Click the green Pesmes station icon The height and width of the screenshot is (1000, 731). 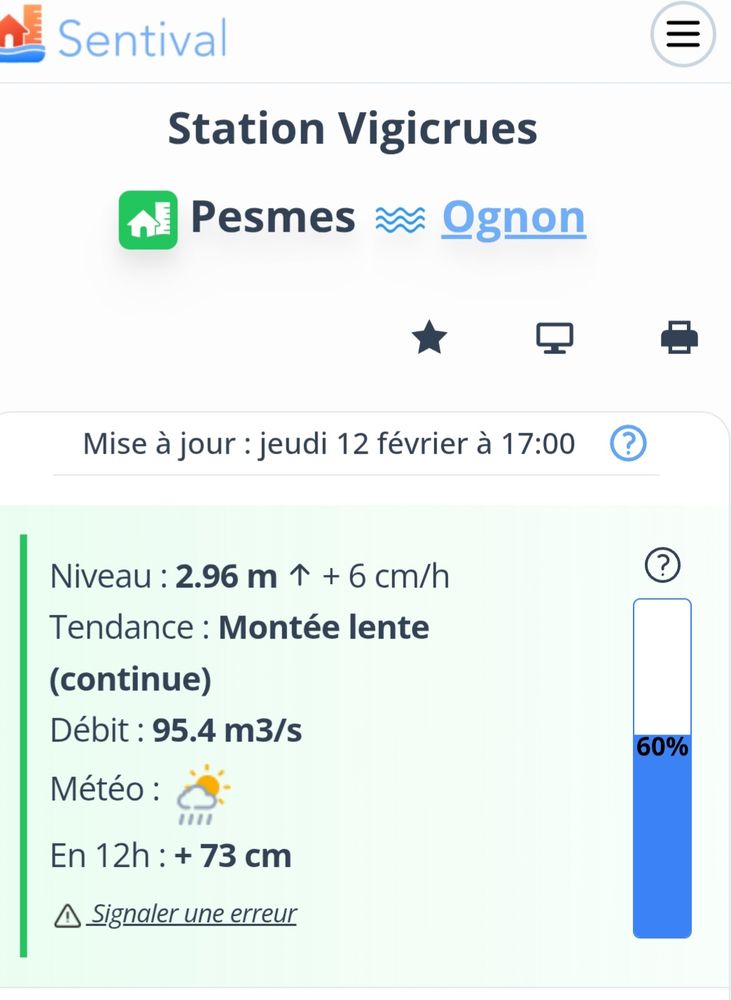point(148,219)
